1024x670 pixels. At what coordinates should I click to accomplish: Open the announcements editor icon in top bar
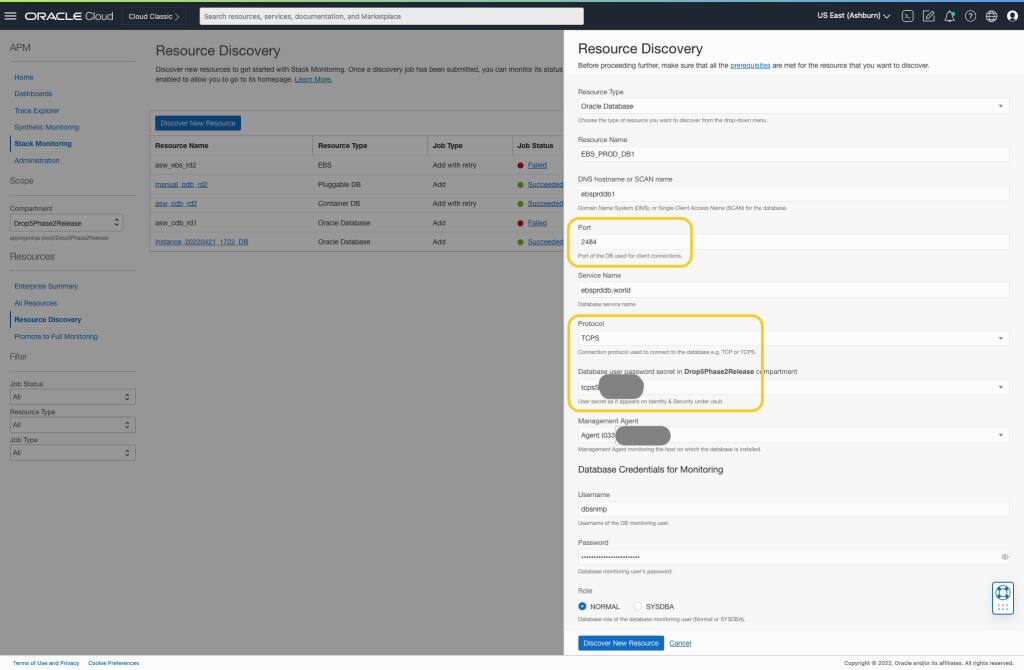[928, 16]
